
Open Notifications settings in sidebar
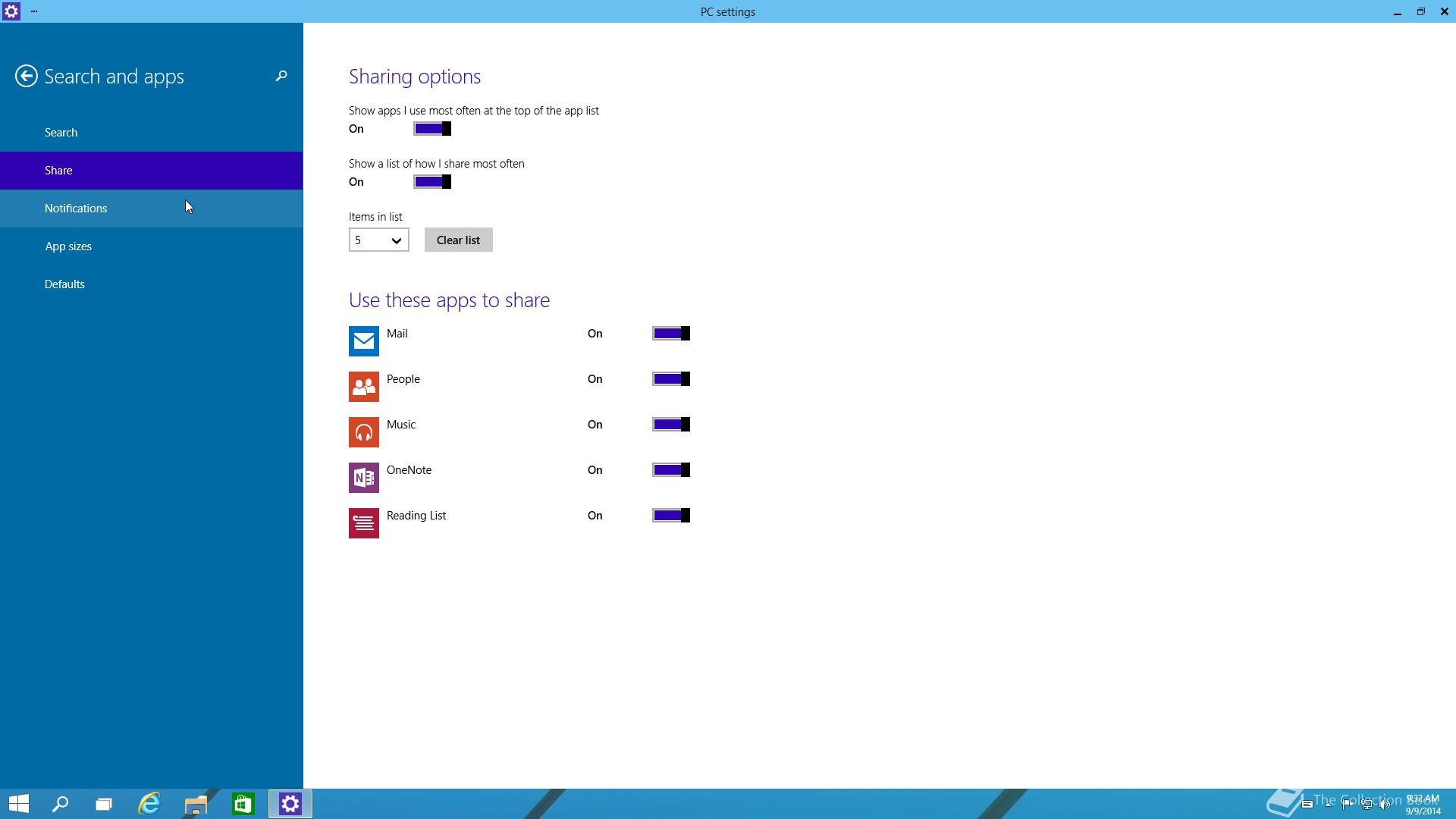152,209
